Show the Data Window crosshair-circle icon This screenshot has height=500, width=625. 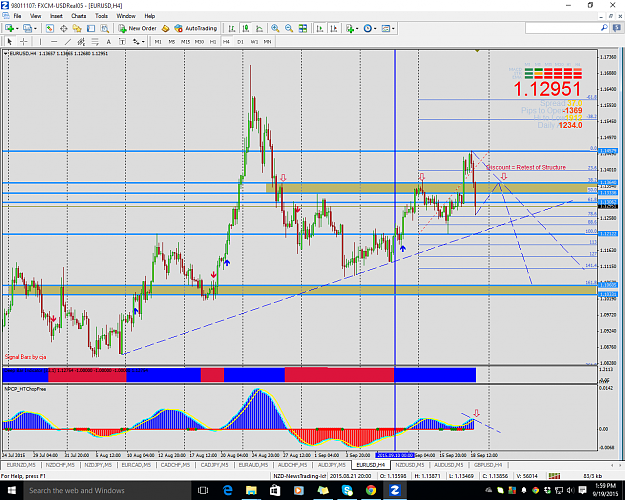[x=63, y=28]
